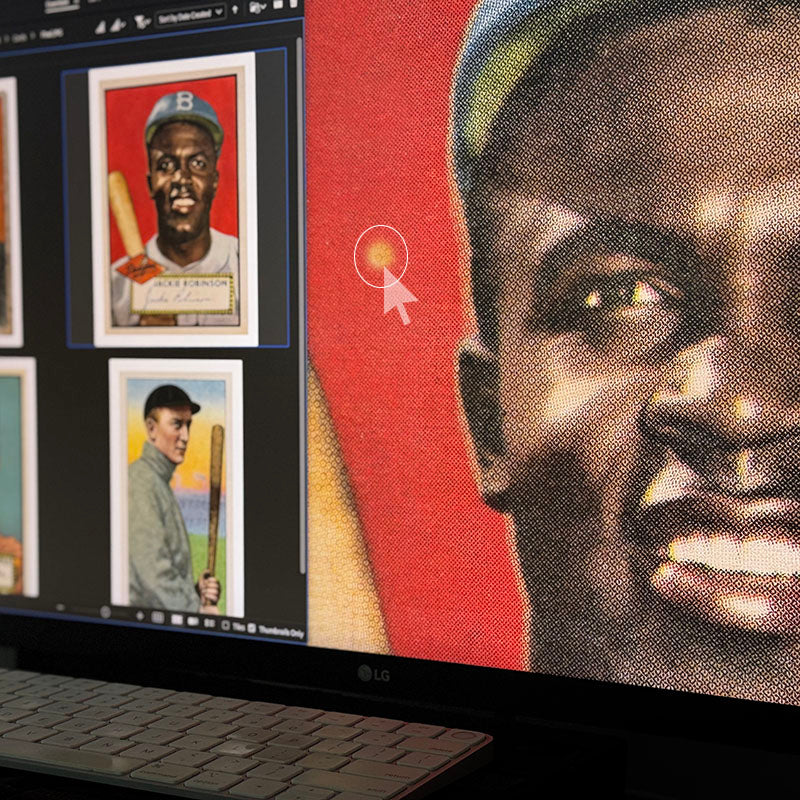
Task: Select the Jackie Robinson card thumbnail
Action: (x=173, y=199)
